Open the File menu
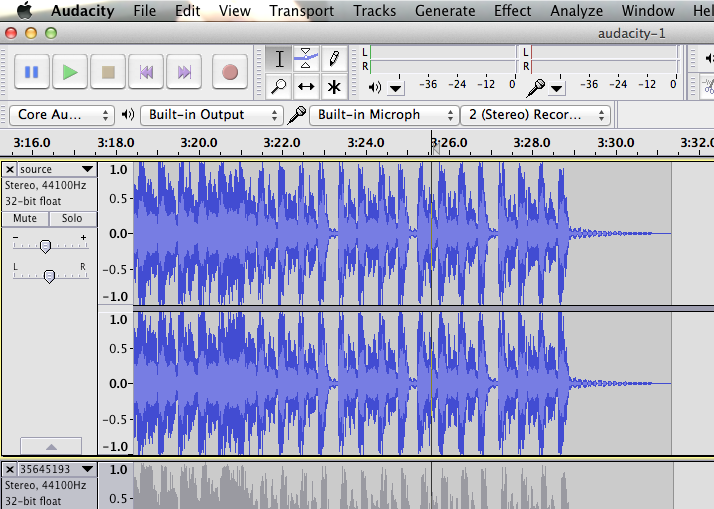The height and width of the screenshot is (509, 714). tap(144, 10)
